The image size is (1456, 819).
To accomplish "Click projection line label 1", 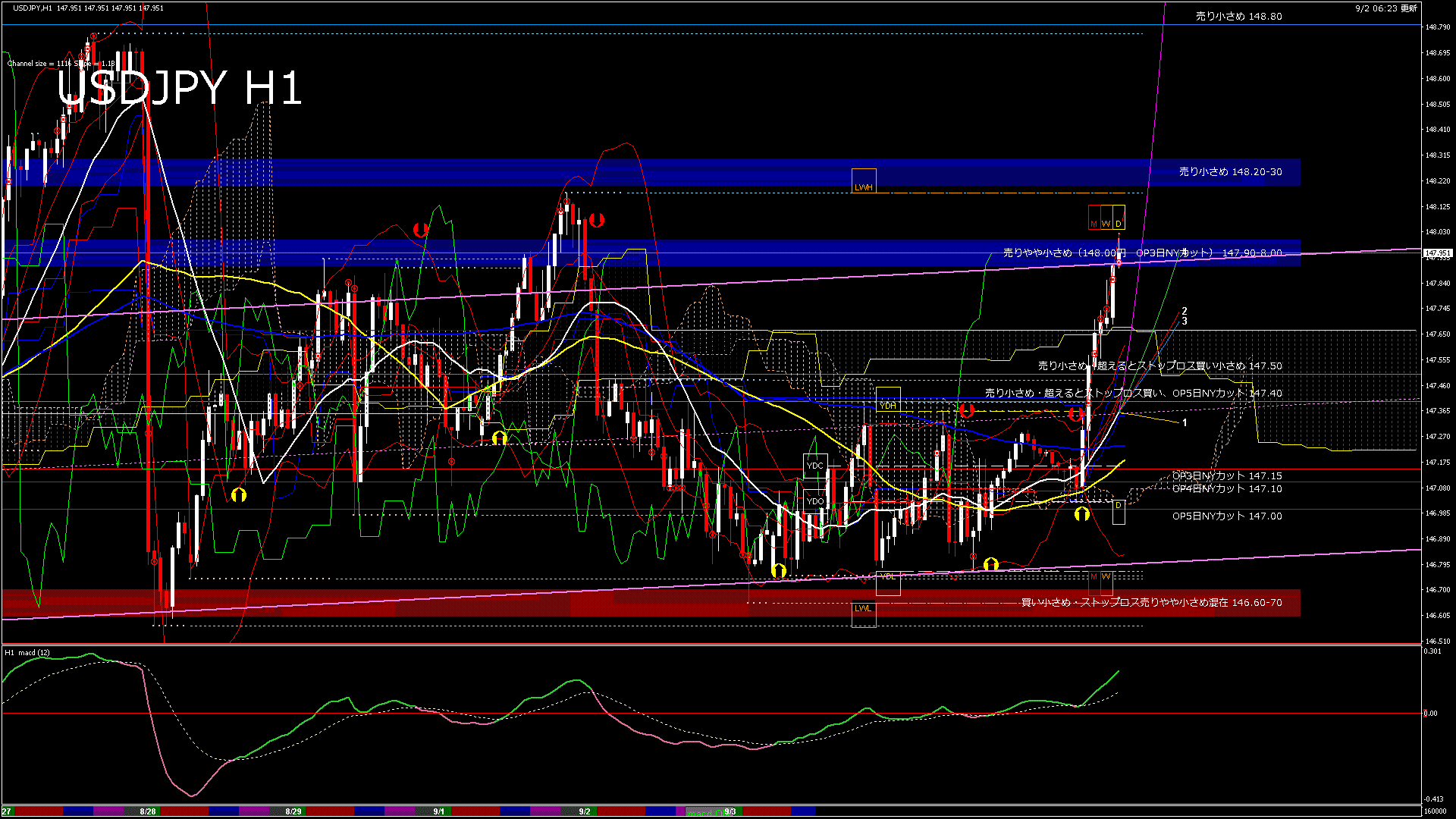I will pyautogui.click(x=1185, y=422).
